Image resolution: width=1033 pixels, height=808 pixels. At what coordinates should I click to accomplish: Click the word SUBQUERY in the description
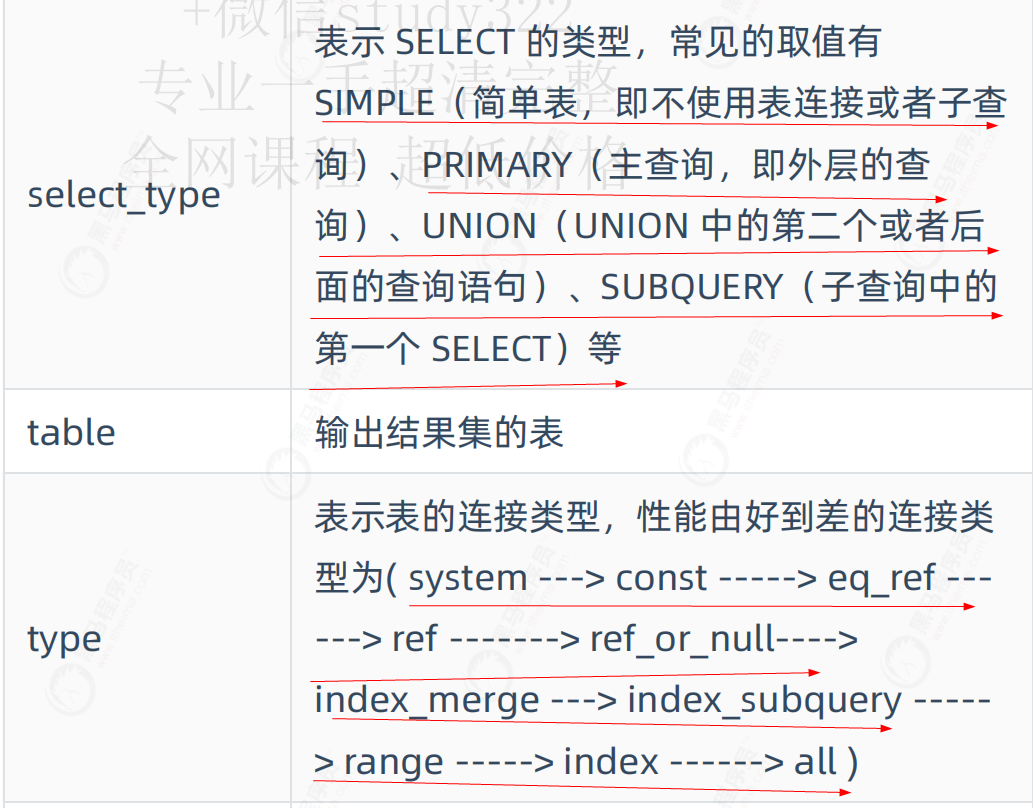(x=691, y=288)
